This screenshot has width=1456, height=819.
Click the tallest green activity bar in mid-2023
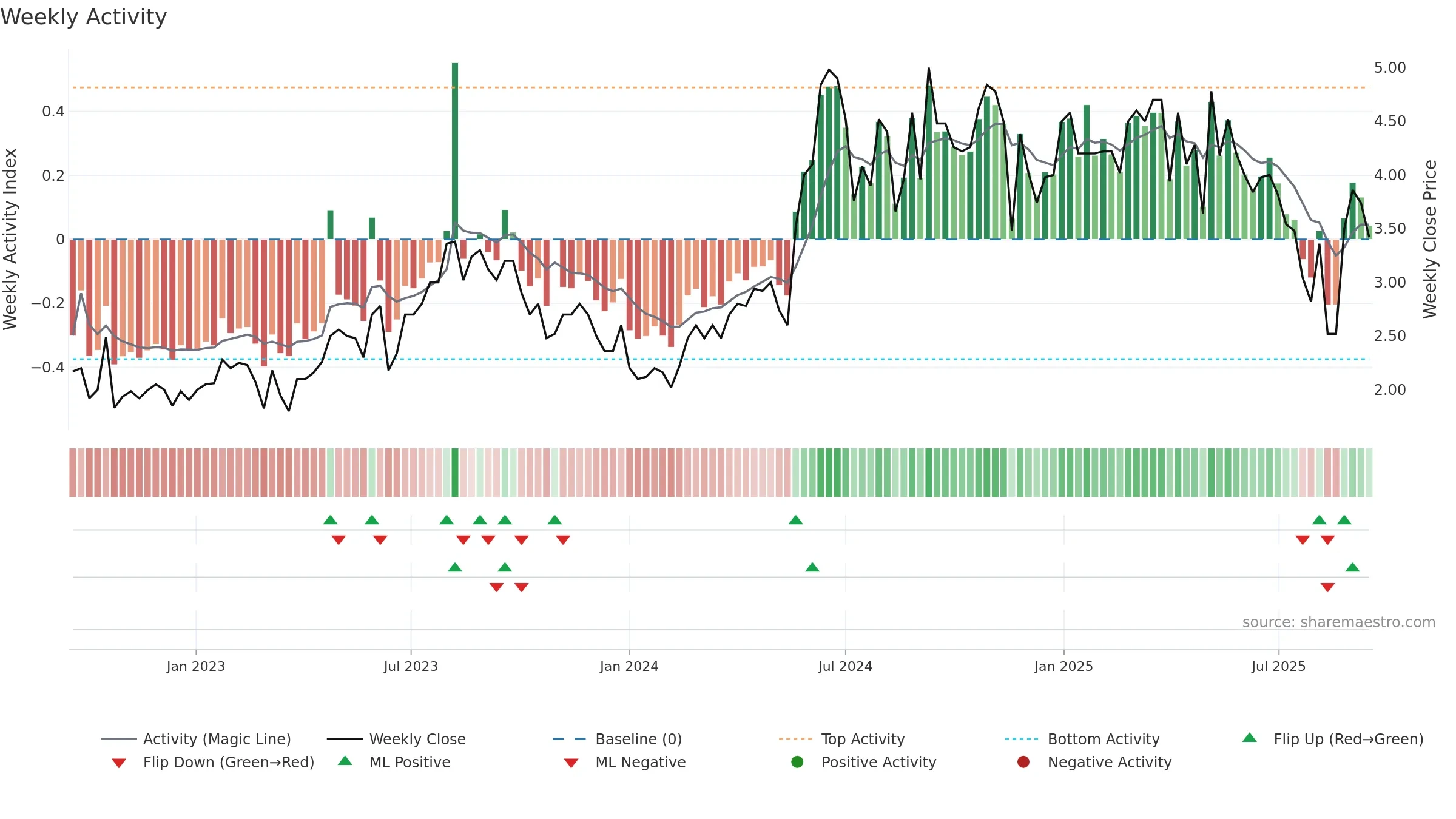pos(455,151)
